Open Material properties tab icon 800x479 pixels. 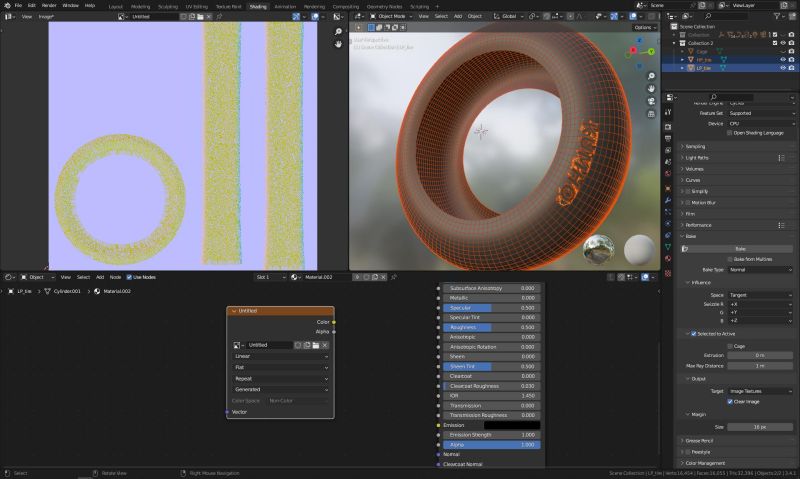(668, 259)
